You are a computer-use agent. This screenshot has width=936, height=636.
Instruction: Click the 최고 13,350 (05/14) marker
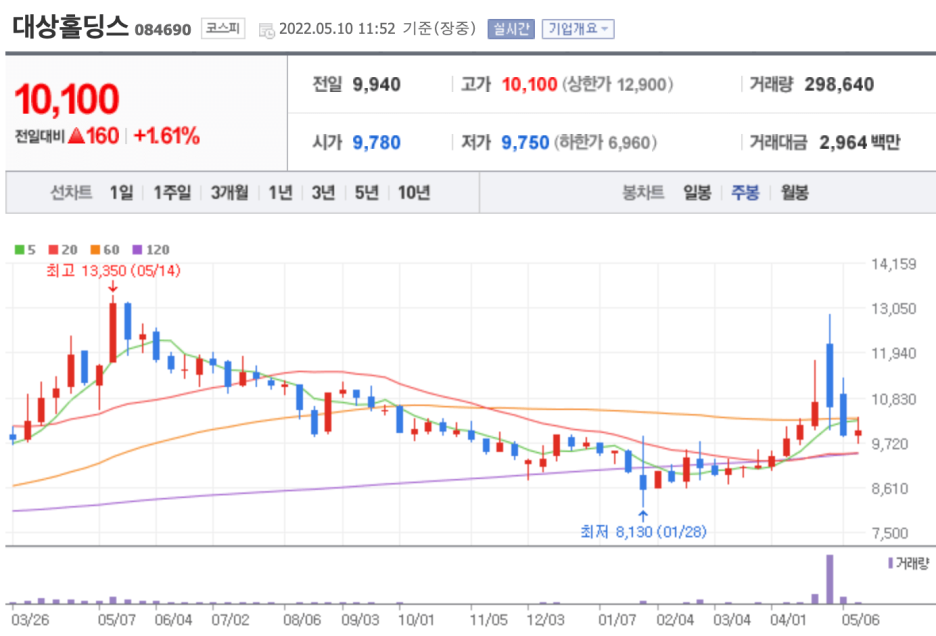(x=113, y=271)
